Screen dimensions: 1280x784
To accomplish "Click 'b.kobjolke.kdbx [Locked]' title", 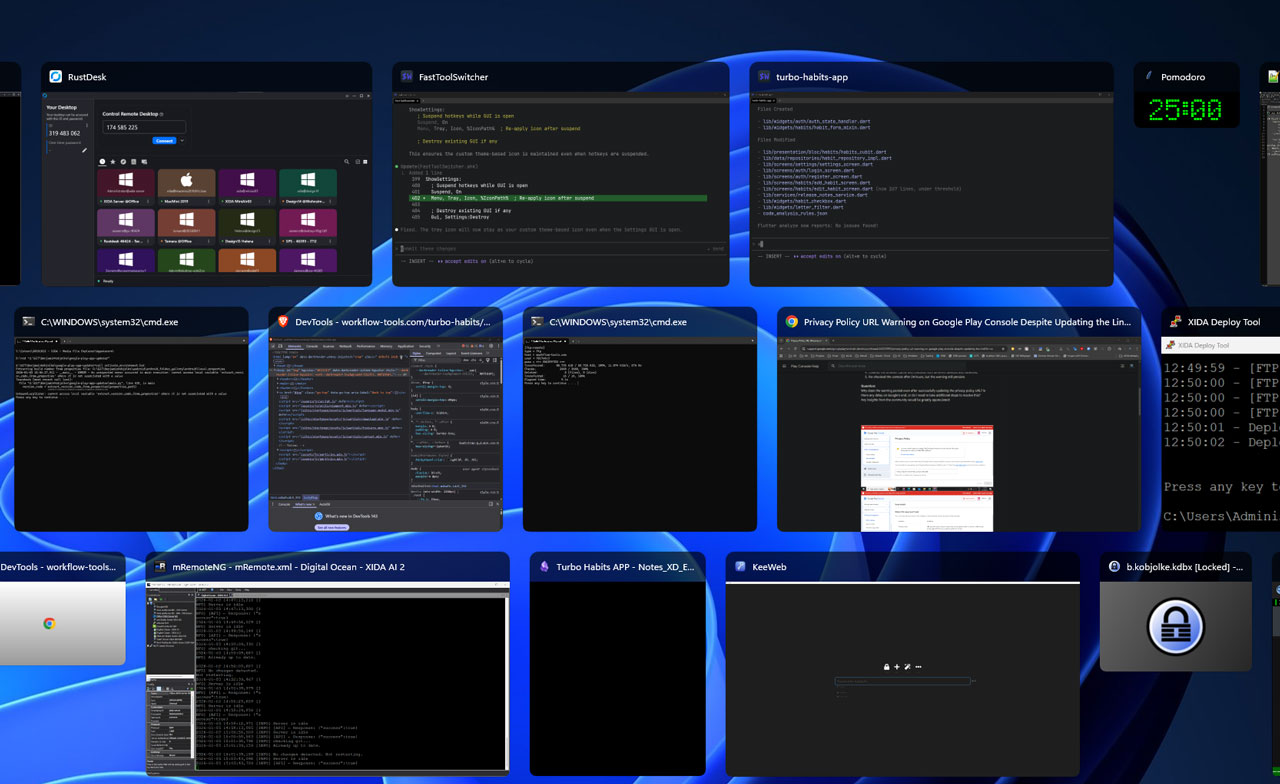I will tap(1185, 567).
